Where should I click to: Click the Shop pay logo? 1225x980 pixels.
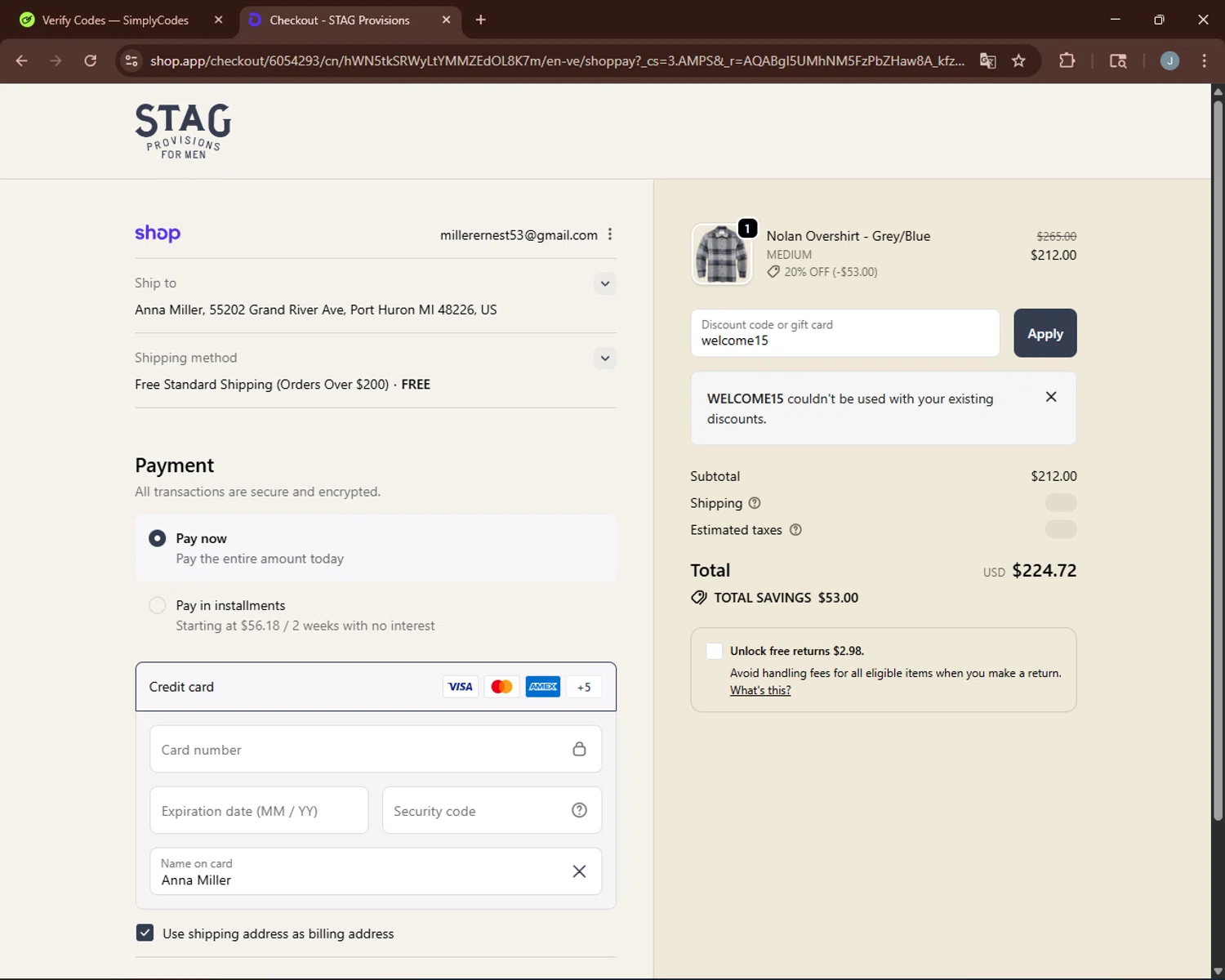pos(158,234)
